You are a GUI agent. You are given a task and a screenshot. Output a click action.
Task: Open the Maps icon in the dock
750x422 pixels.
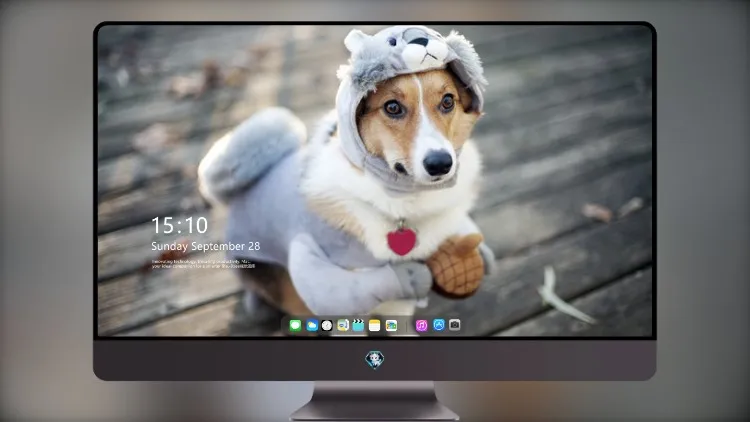click(343, 326)
